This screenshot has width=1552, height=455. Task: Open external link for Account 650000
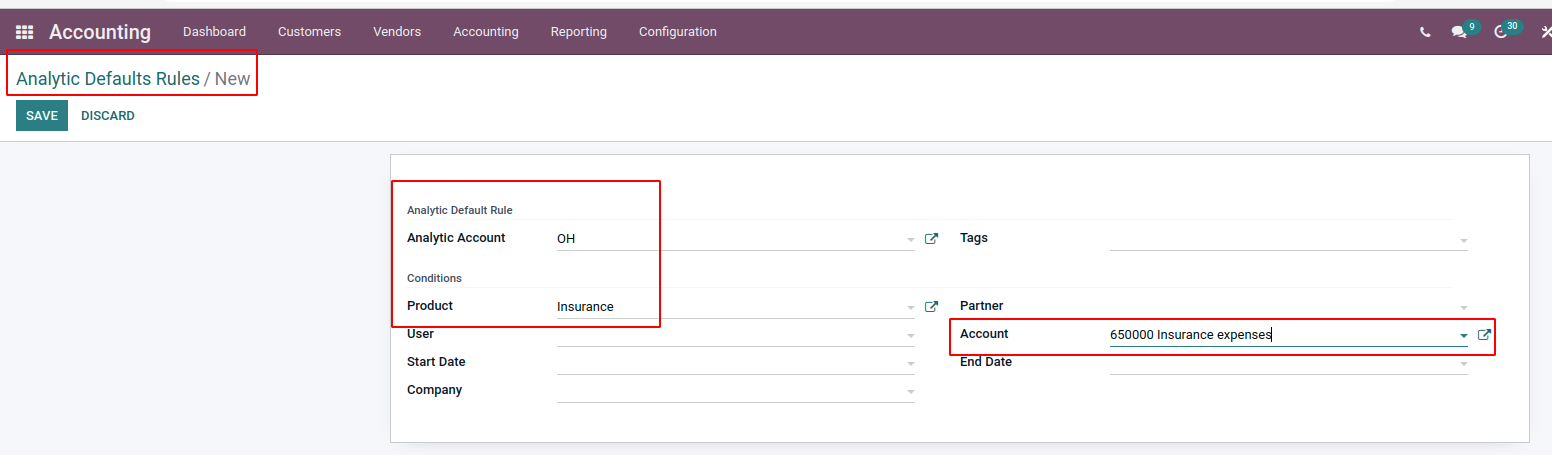point(1484,335)
